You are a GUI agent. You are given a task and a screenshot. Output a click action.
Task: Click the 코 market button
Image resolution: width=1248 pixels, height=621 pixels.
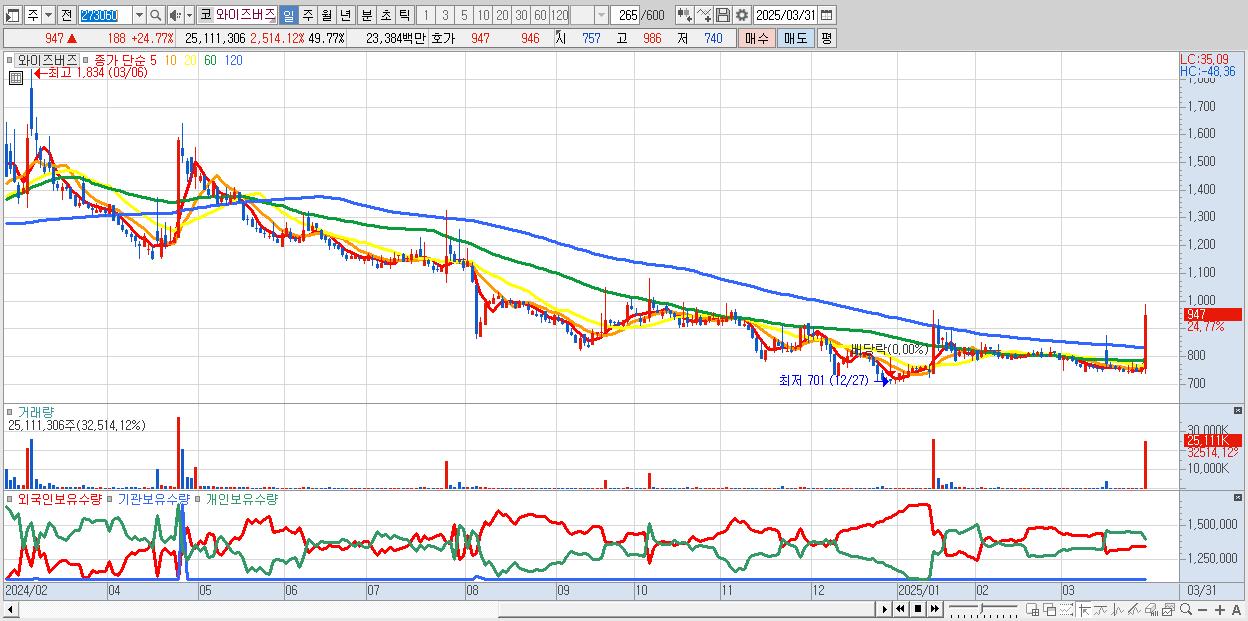point(206,15)
